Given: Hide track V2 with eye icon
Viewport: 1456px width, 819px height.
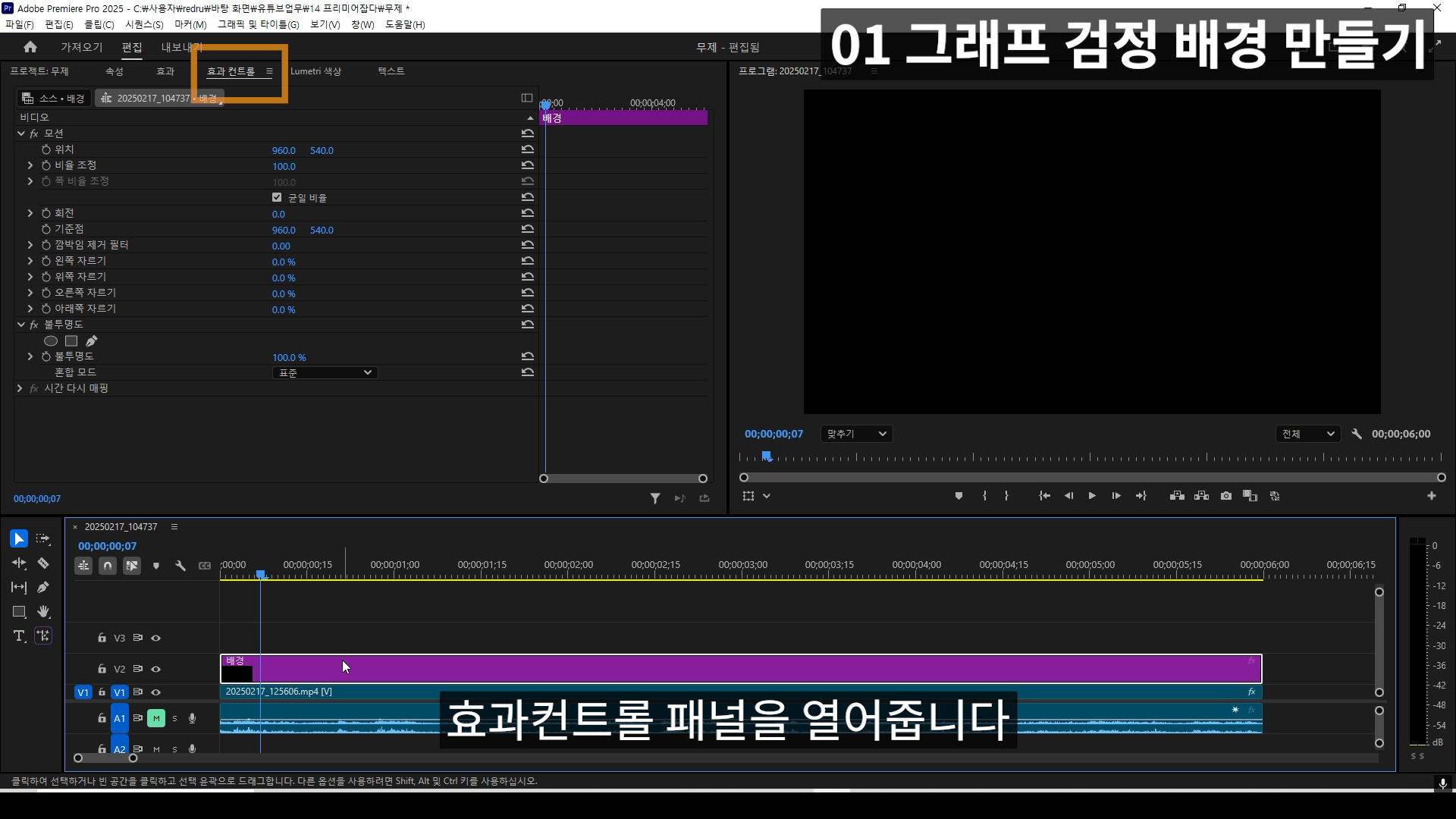Looking at the screenshot, I should 156,669.
